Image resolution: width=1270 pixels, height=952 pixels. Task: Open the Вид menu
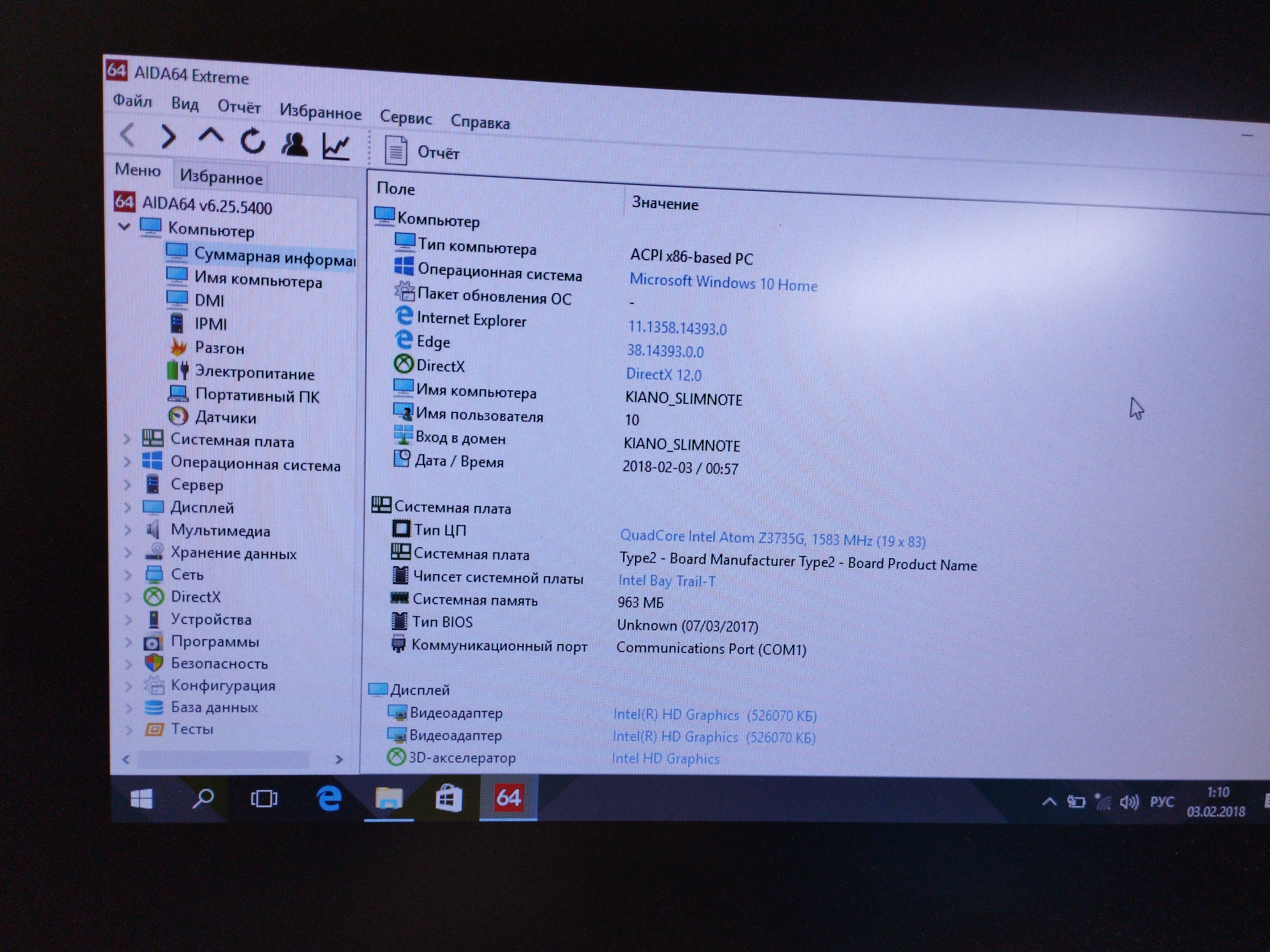185,104
